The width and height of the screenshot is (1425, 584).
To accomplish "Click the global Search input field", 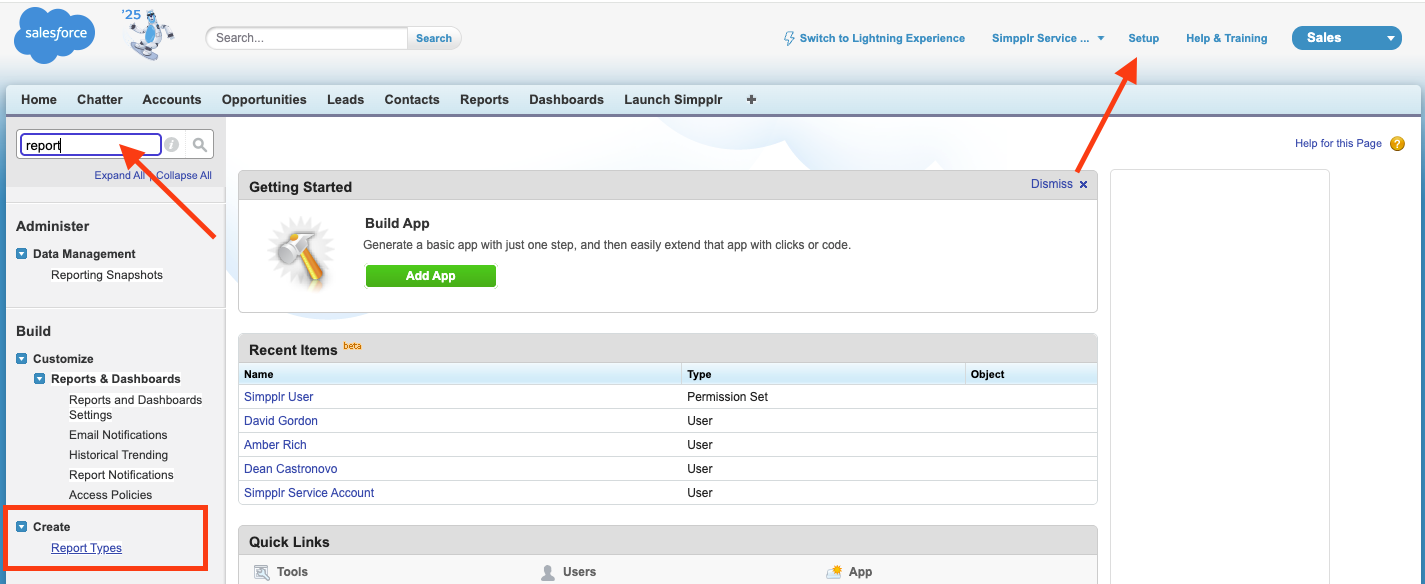I will click(x=307, y=38).
